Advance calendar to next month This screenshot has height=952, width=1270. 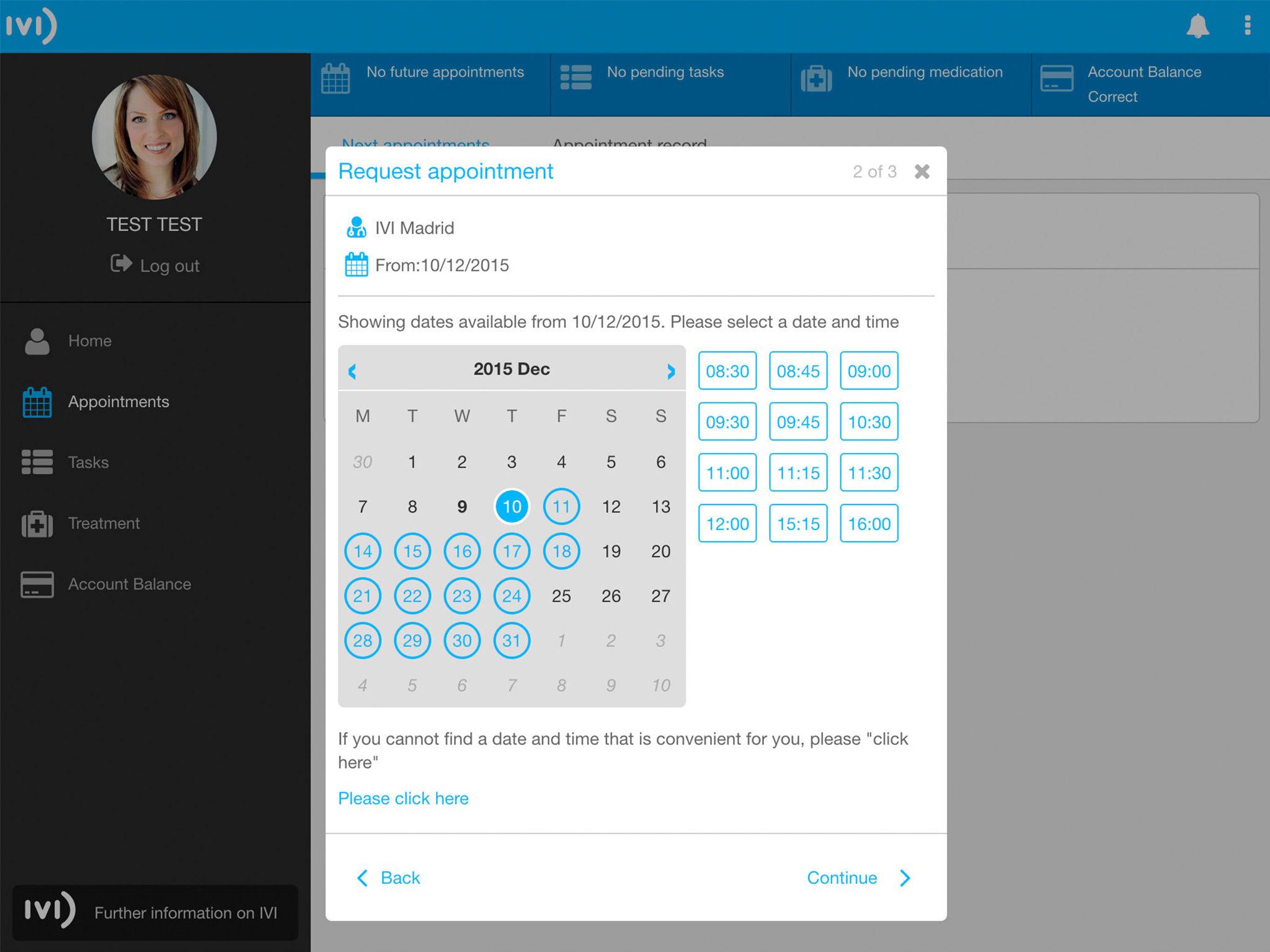click(x=670, y=371)
